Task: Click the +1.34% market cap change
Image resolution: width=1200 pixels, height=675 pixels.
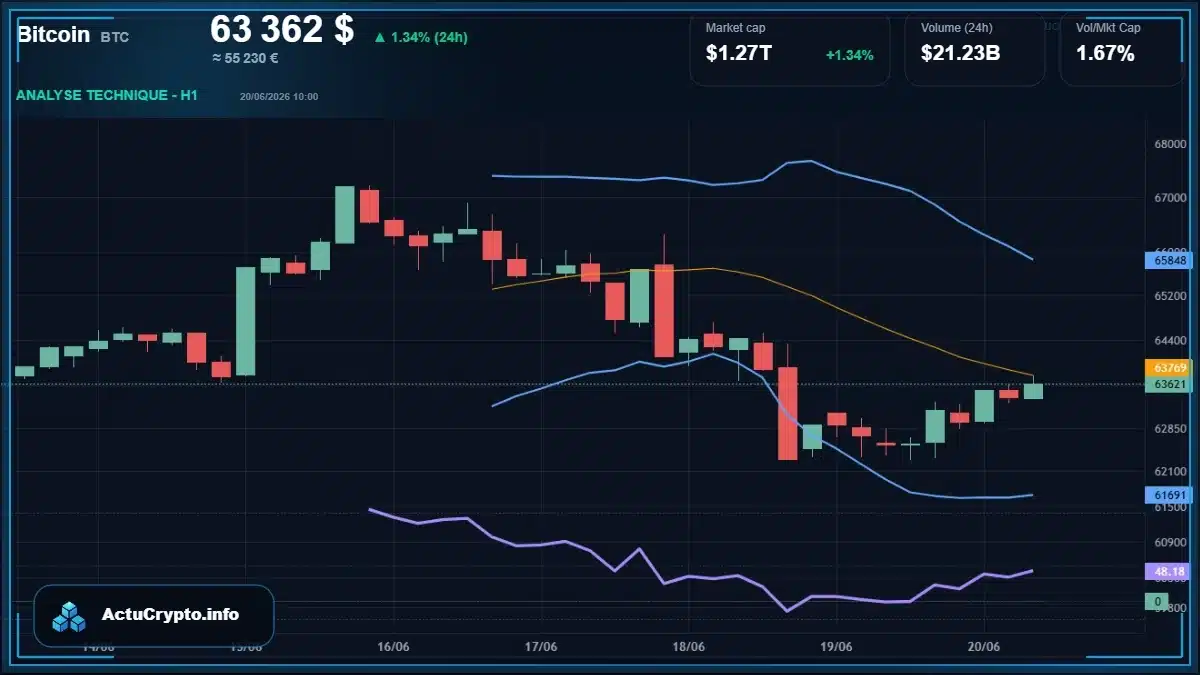Action: tap(849, 55)
